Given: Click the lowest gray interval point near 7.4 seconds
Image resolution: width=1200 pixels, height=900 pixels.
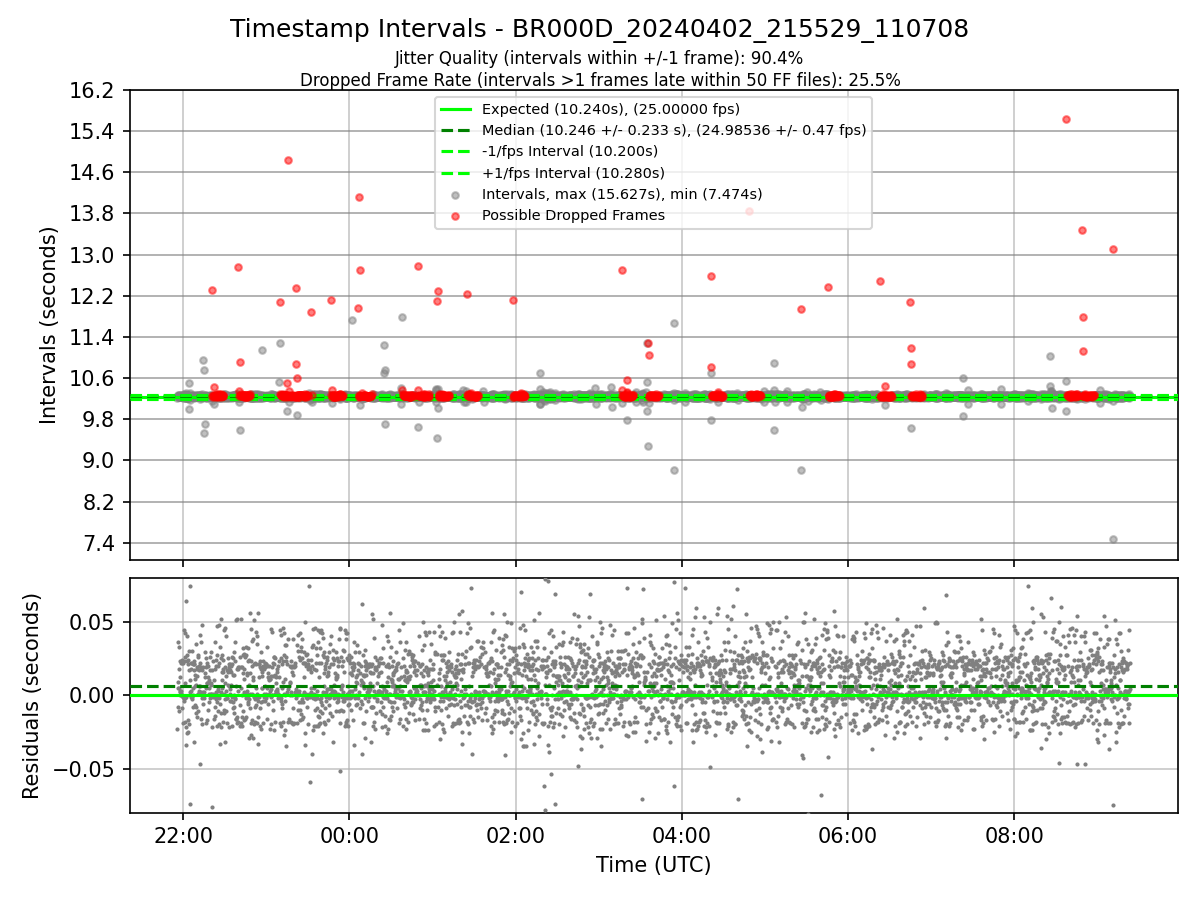Looking at the screenshot, I should pos(1113,539).
